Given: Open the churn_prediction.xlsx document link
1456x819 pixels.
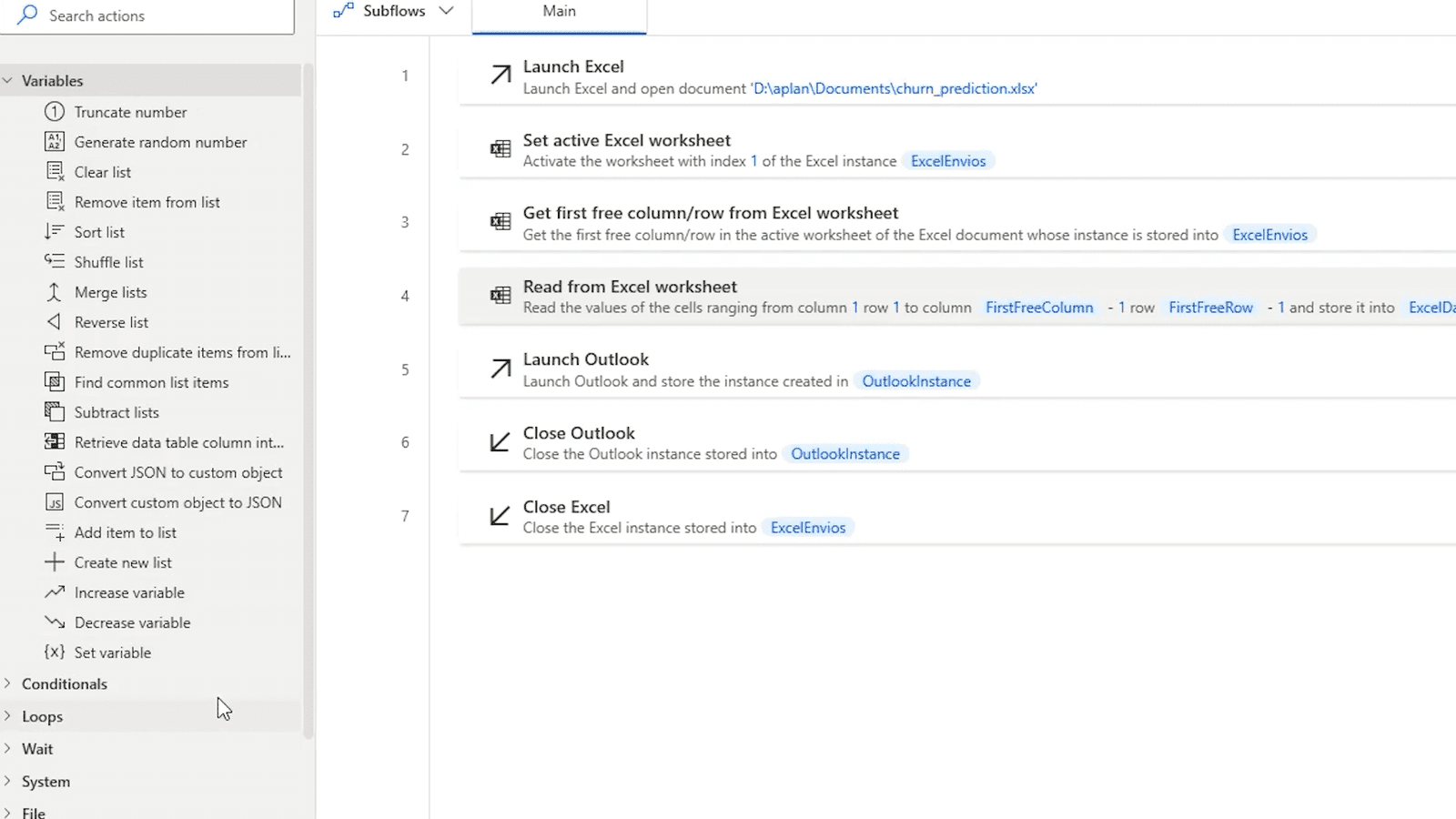Looking at the screenshot, I should (893, 88).
